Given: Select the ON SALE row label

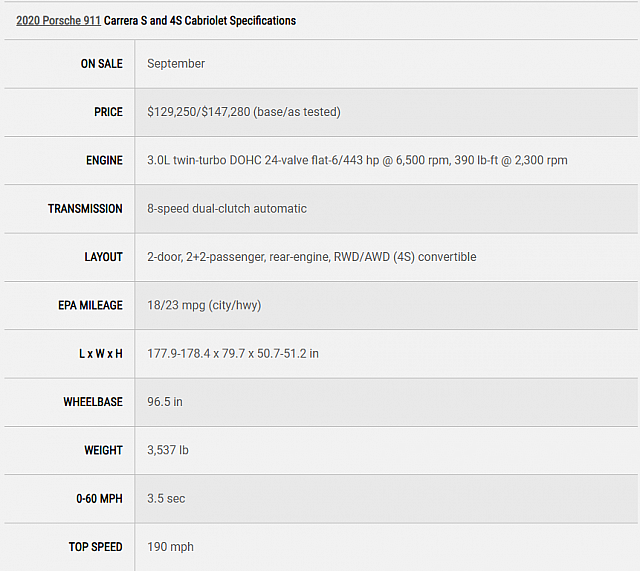Looking at the screenshot, I should click(x=102, y=64).
